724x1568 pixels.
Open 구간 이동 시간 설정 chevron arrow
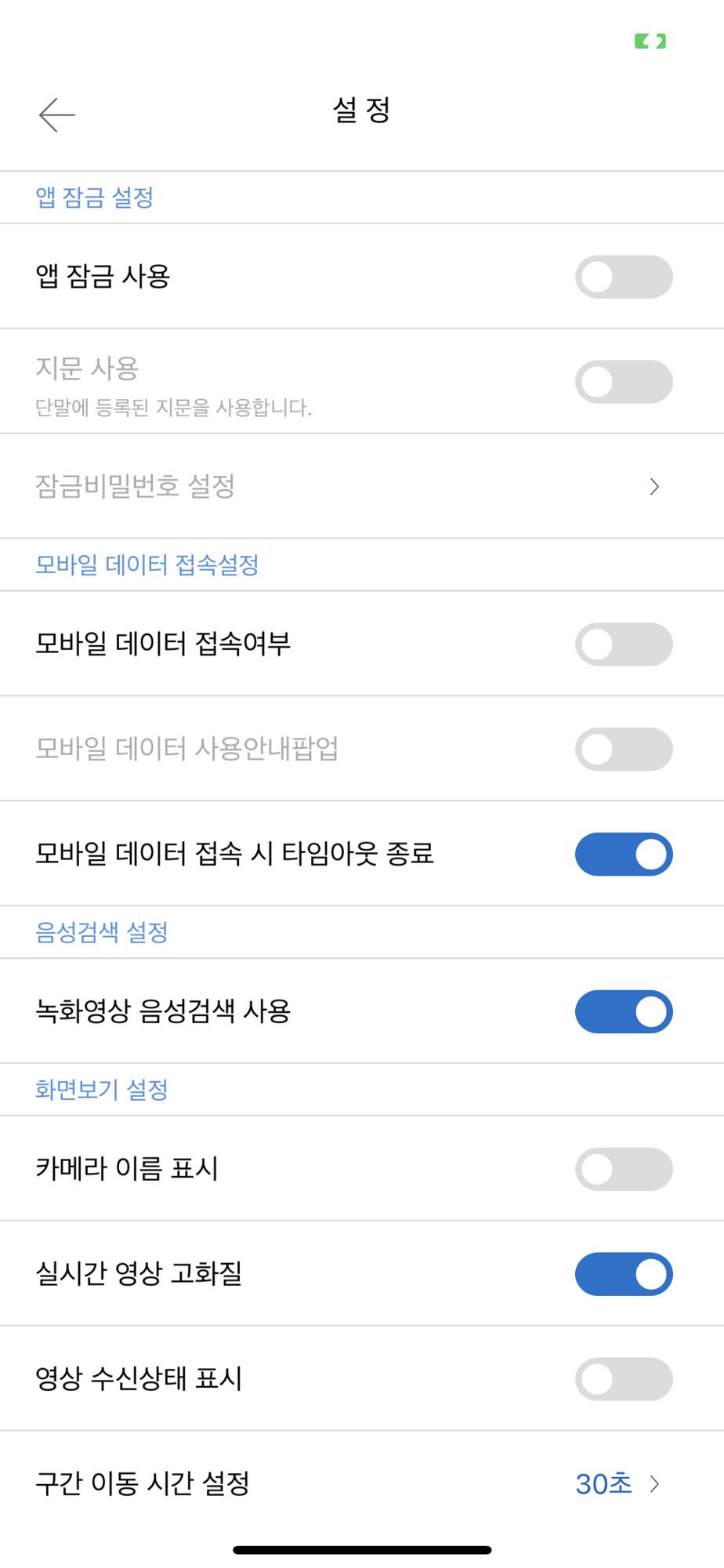[x=654, y=1484]
